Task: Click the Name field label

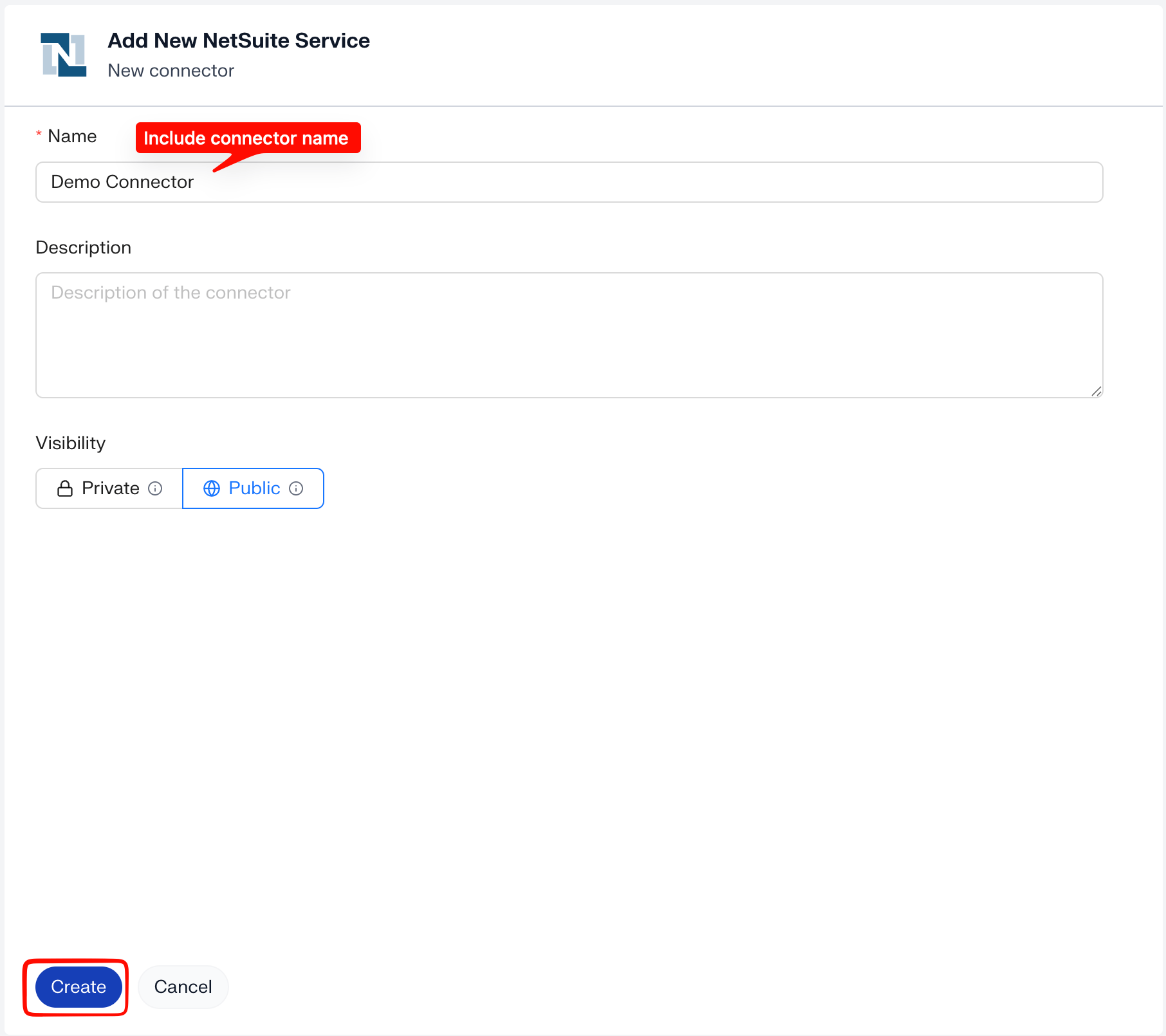Action: point(72,136)
